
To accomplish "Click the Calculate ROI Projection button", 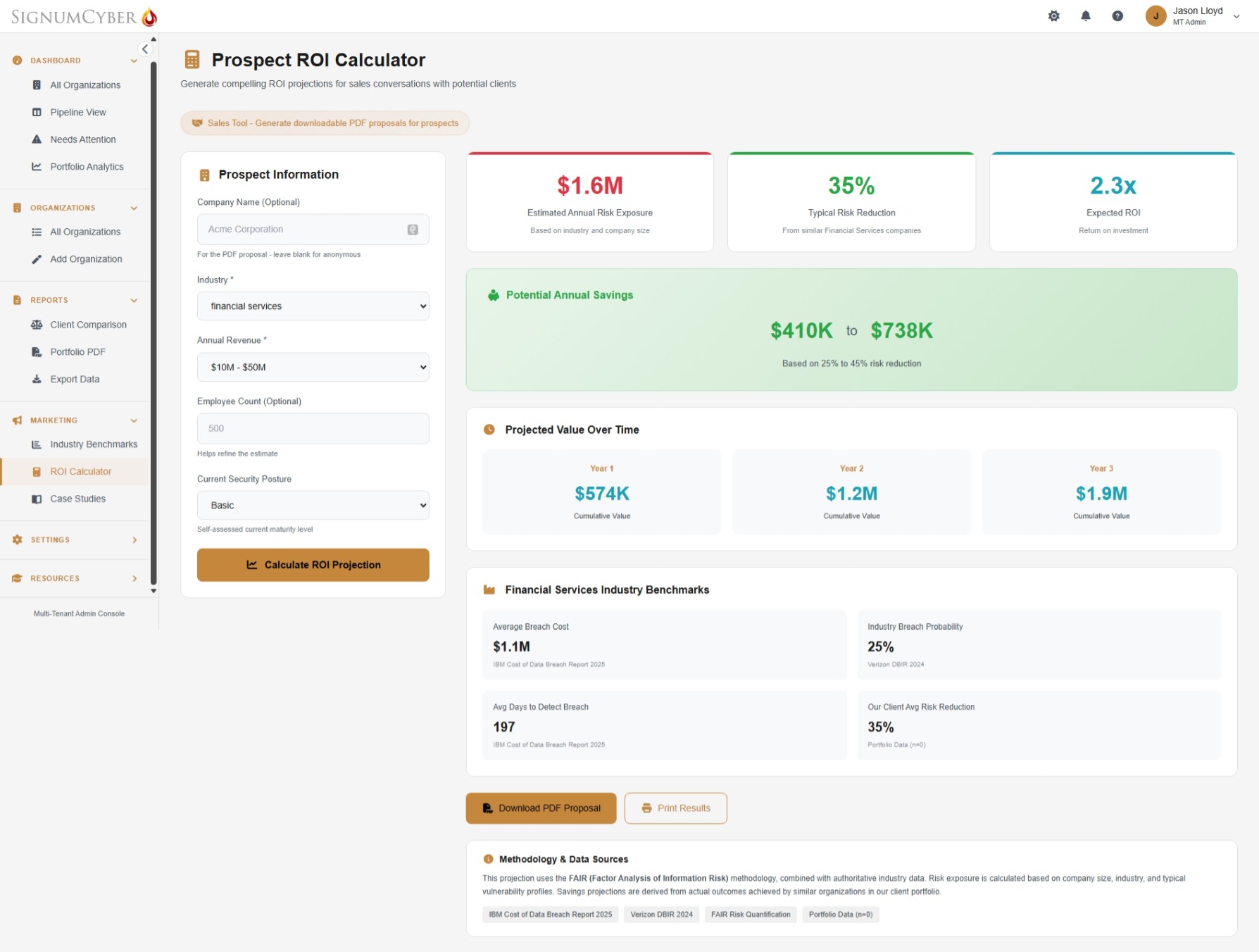I will [x=313, y=565].
